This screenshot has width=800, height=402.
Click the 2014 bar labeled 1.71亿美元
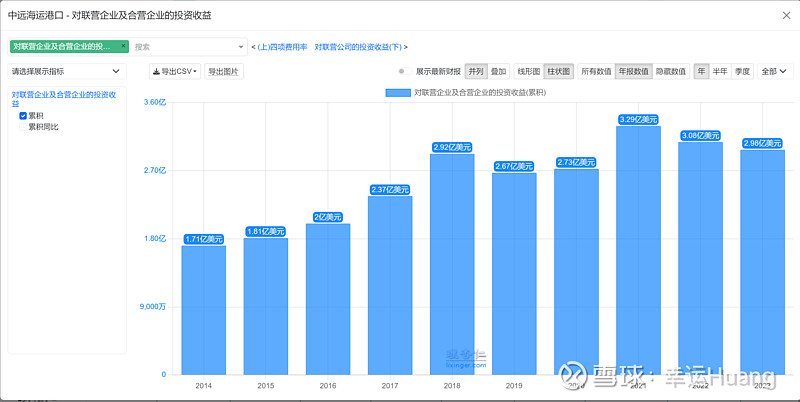204,310
